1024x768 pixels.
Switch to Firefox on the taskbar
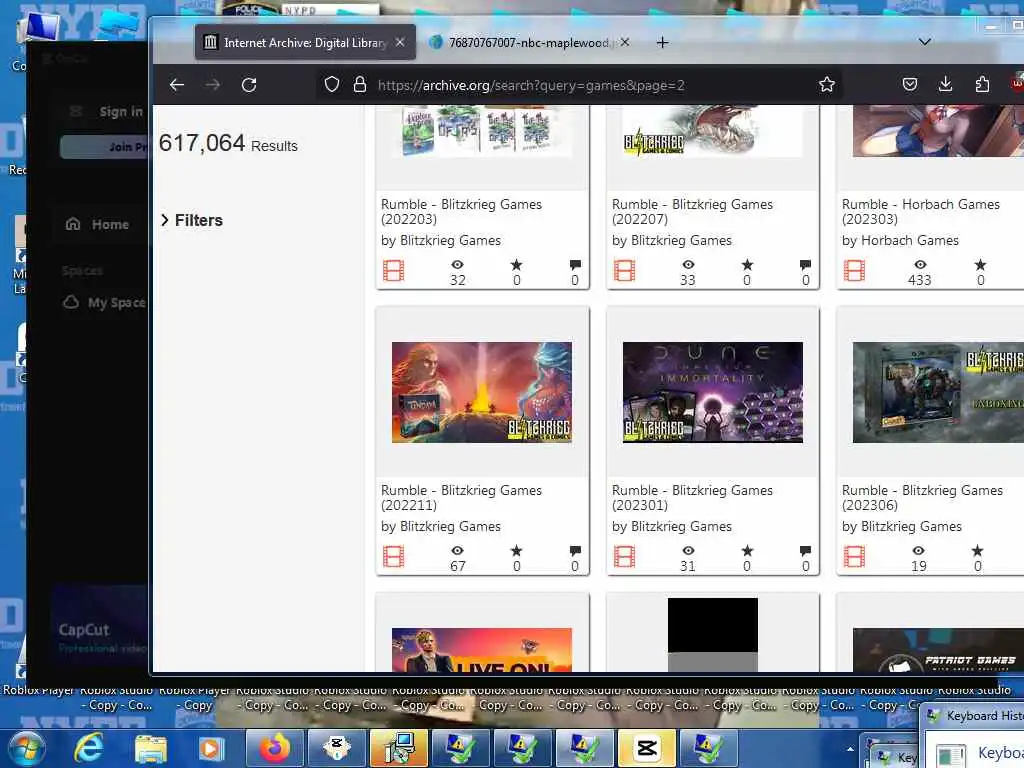(x=274, y=748)
